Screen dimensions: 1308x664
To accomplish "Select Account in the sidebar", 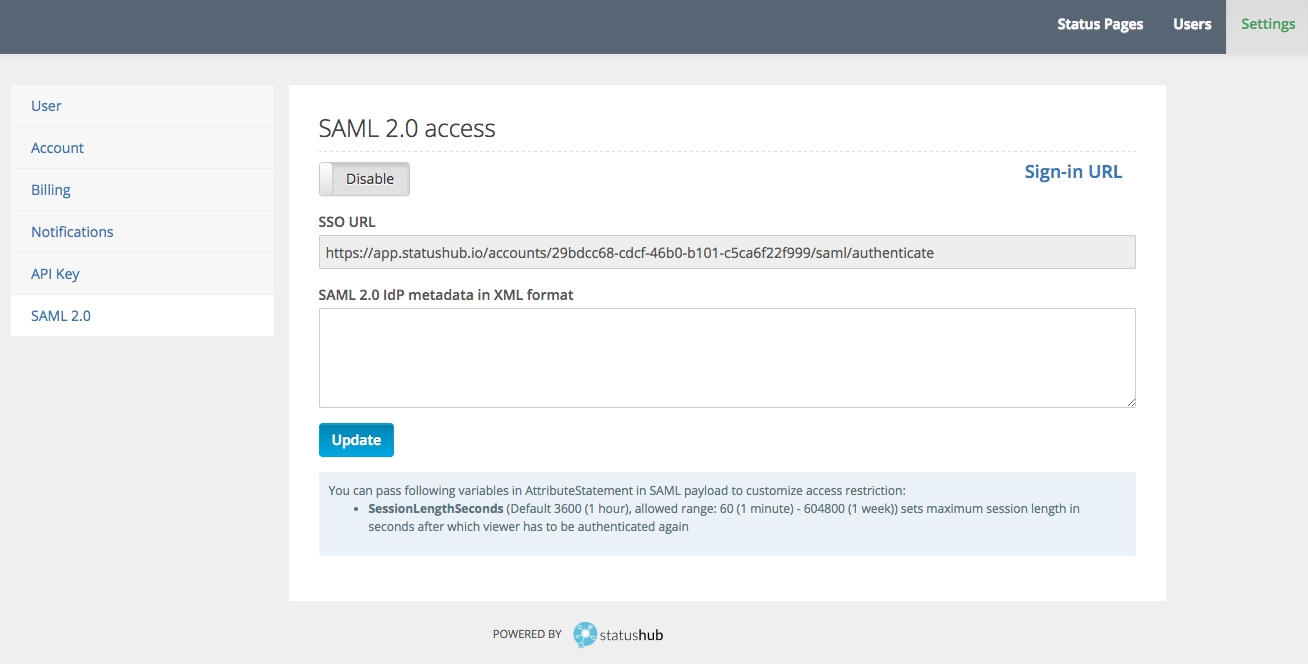I will (x=142, y=147).
